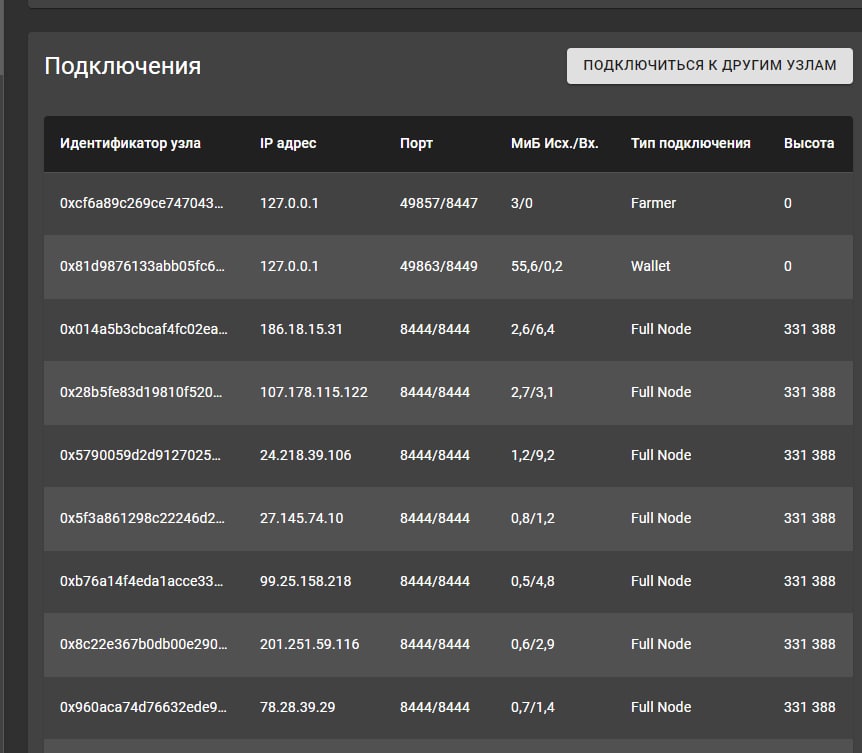Click IP address 78.28.39.29

[297, 707]
